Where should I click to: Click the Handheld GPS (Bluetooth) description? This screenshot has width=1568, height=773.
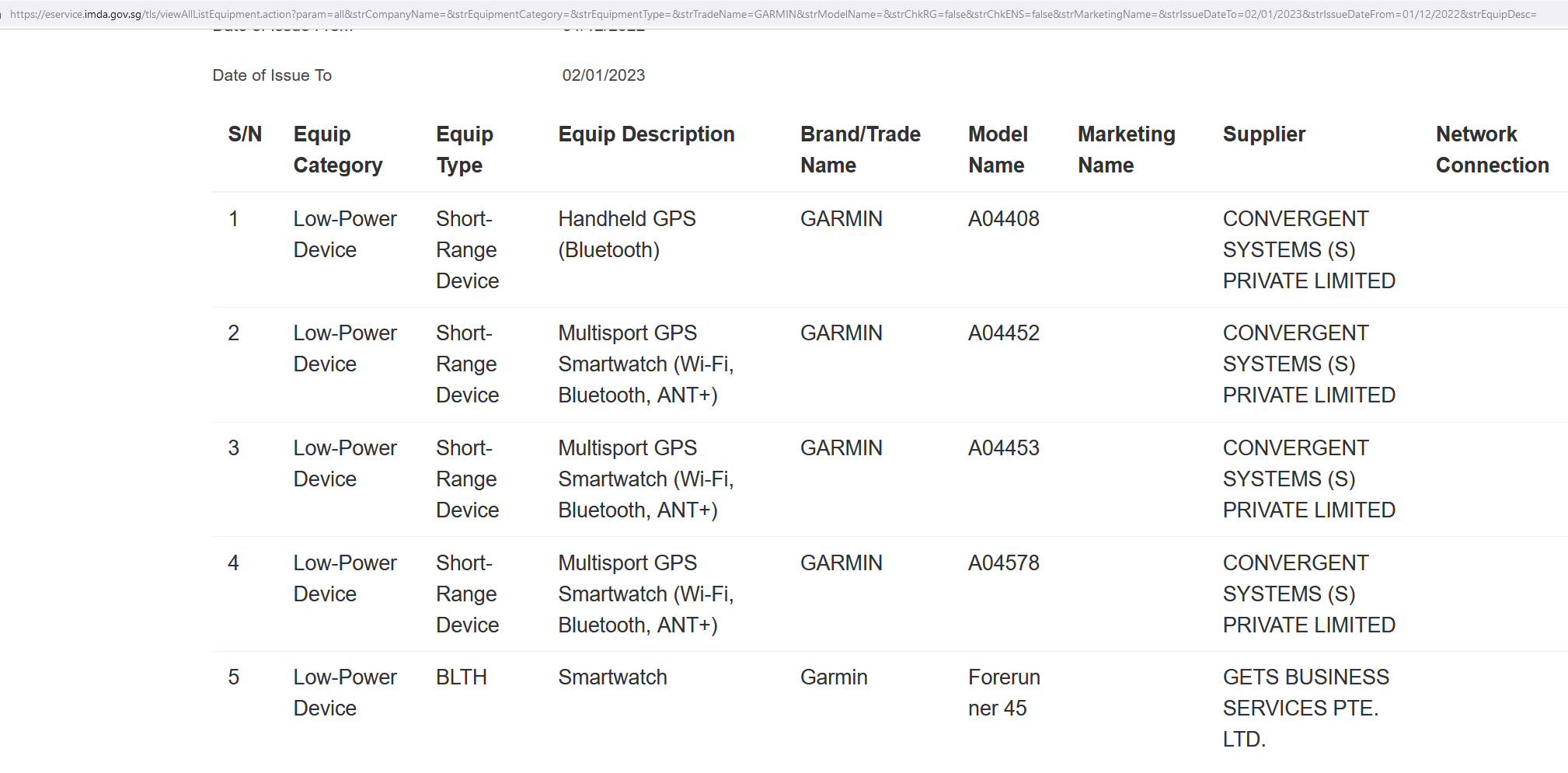626,235
